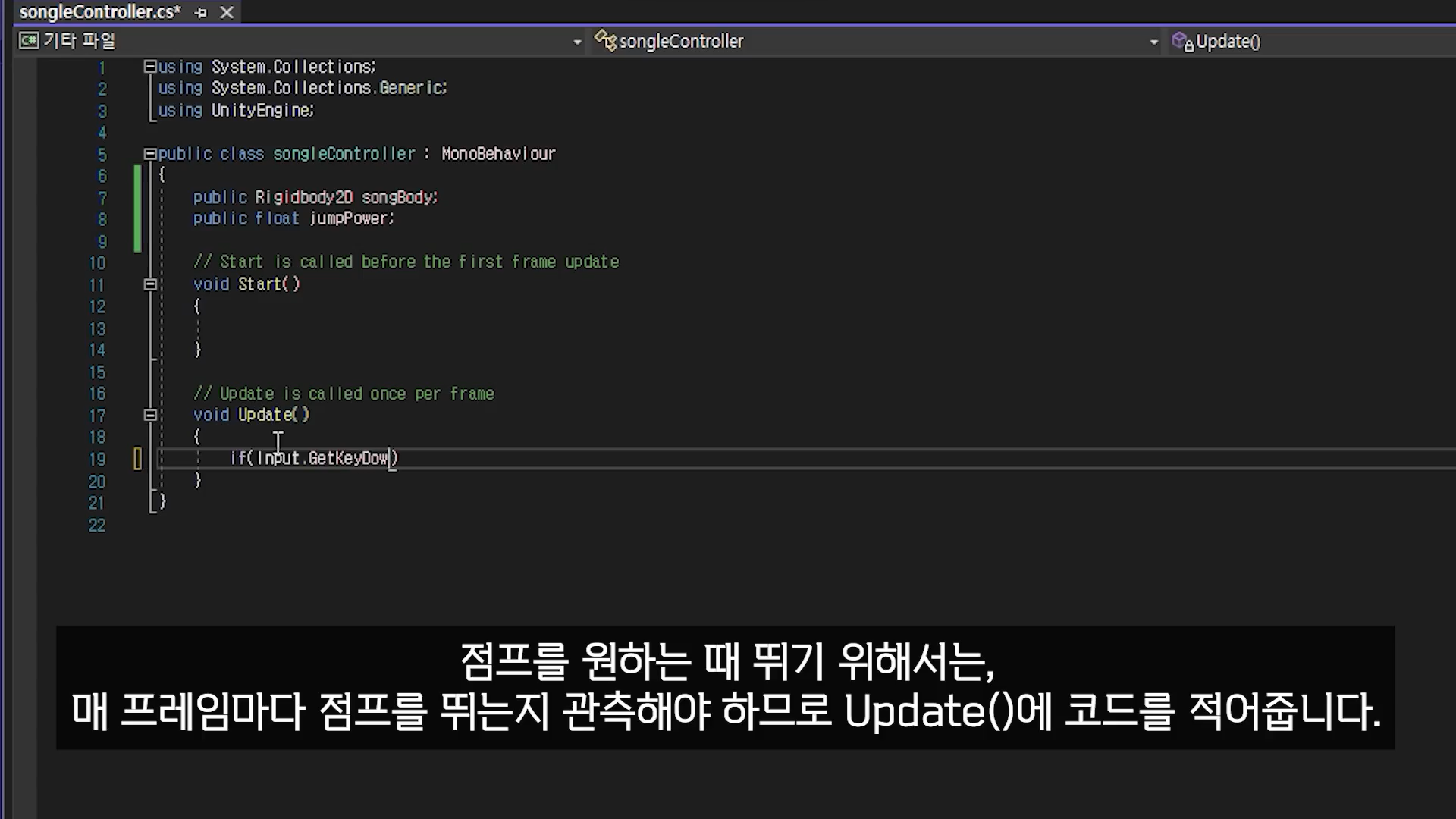Collapse the Update() method region
The width and height of the screenshot is (1456, 819).
pos(150,415)
